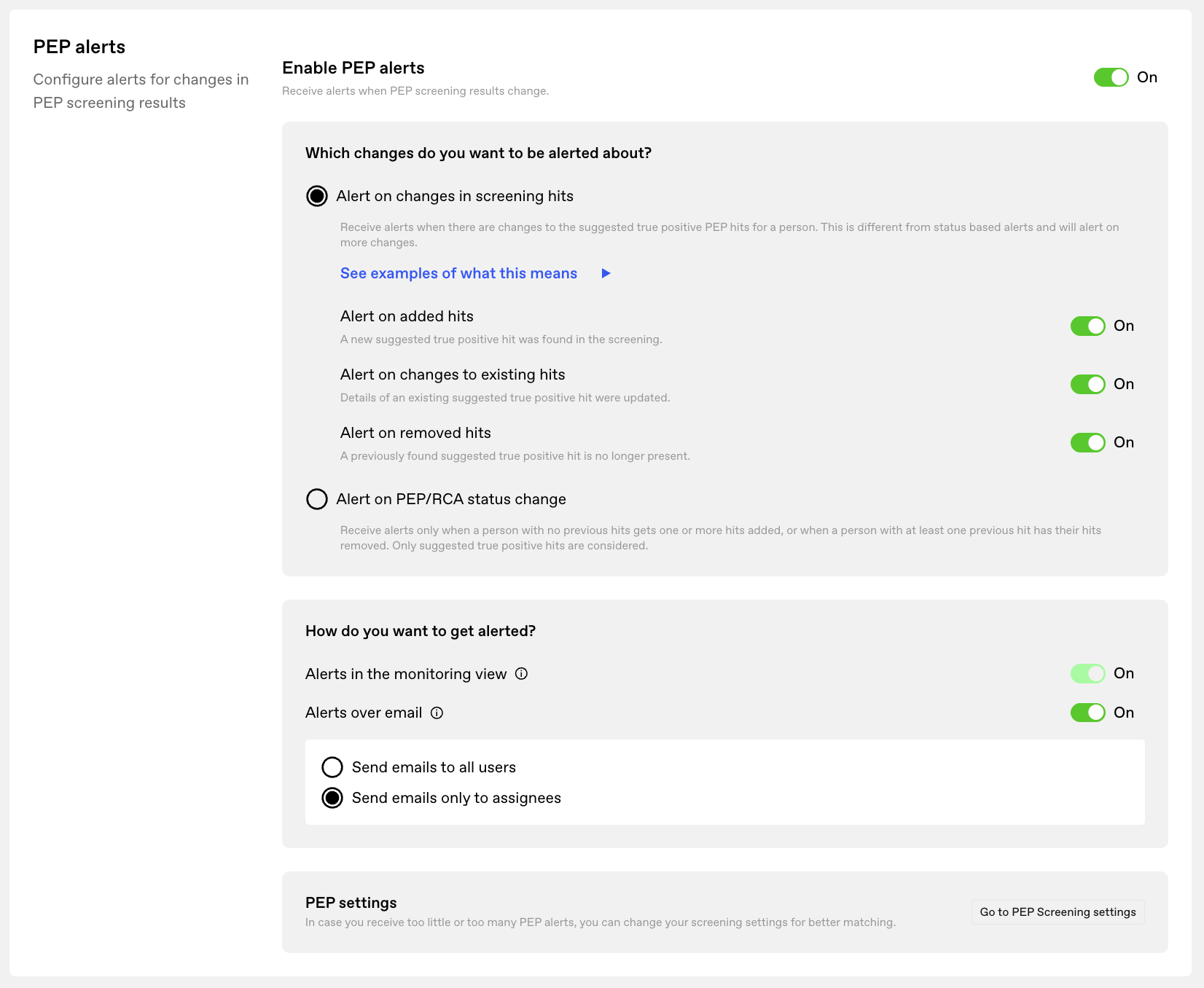Image resolution: width=1204 pixels, height=988 pixels.
Task: Choose Alert on PEP/RCA status change option
Action: 317,499
